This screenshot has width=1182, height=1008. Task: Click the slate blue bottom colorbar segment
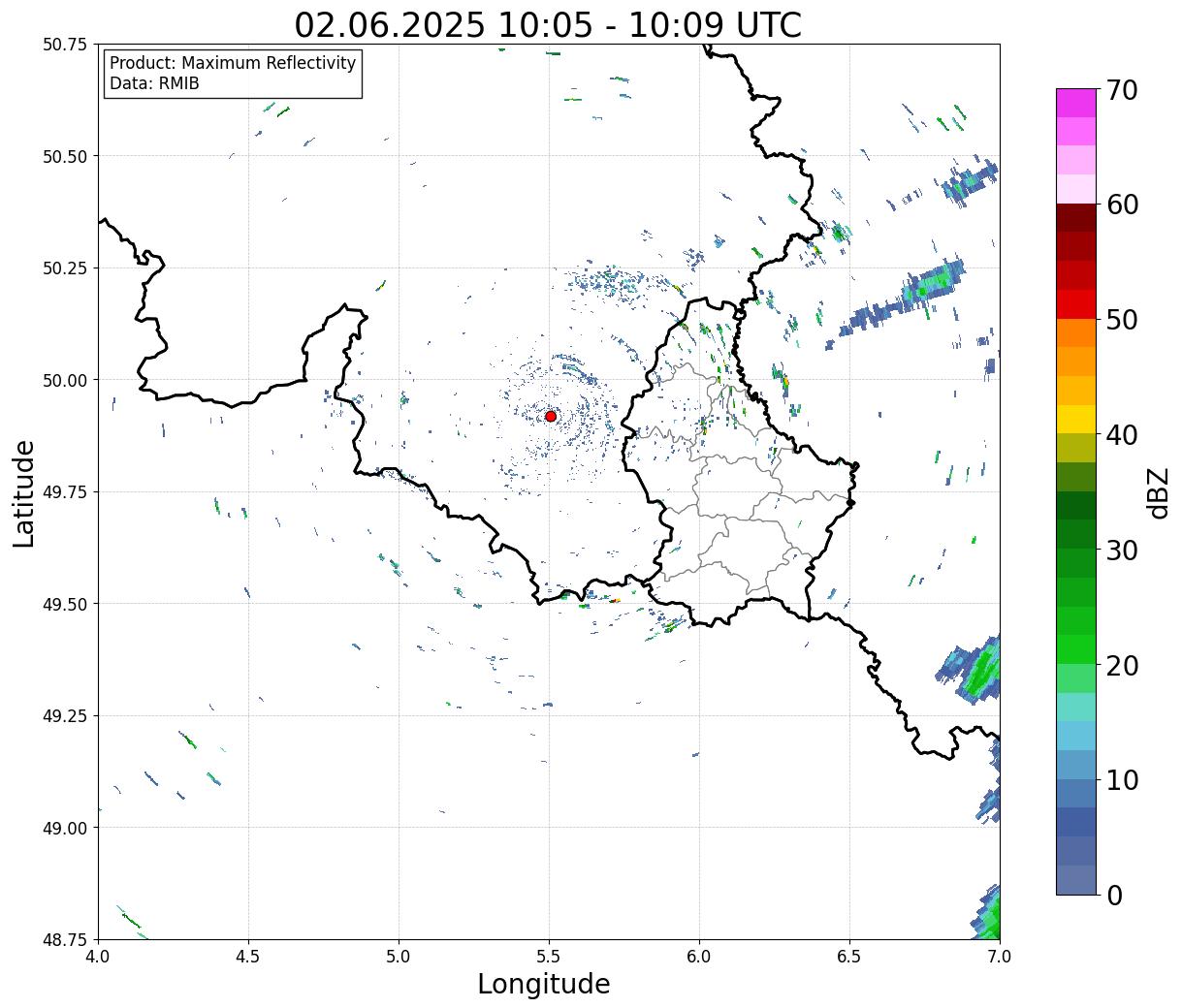pos(1076,880)
